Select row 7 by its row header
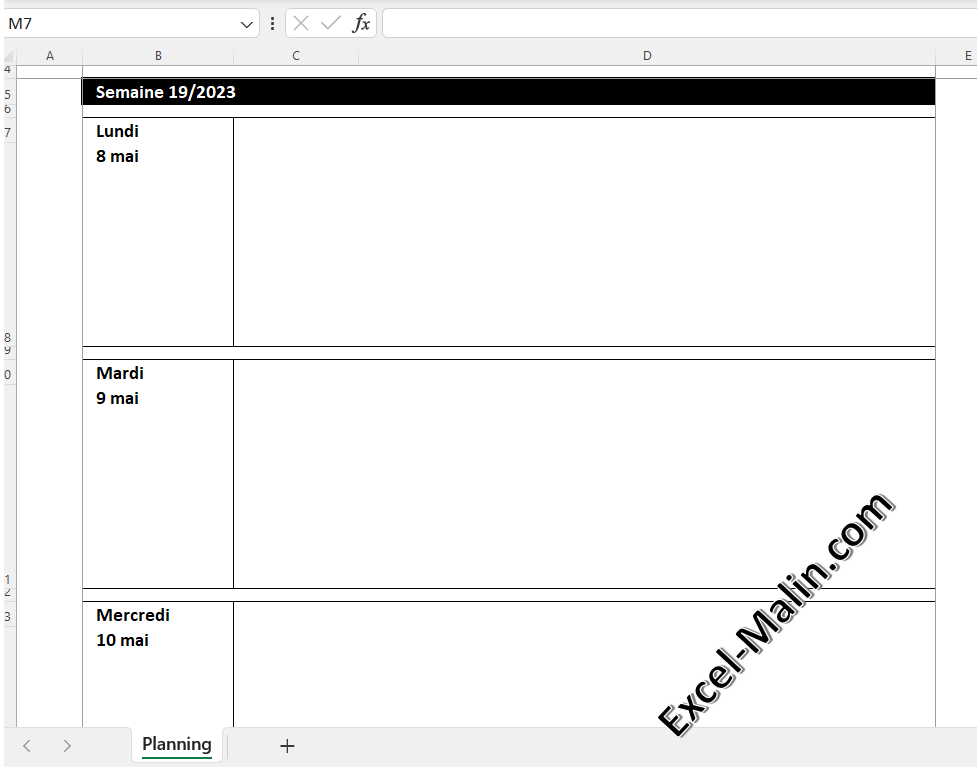This screenshot has height=767, width=977. 8,132
